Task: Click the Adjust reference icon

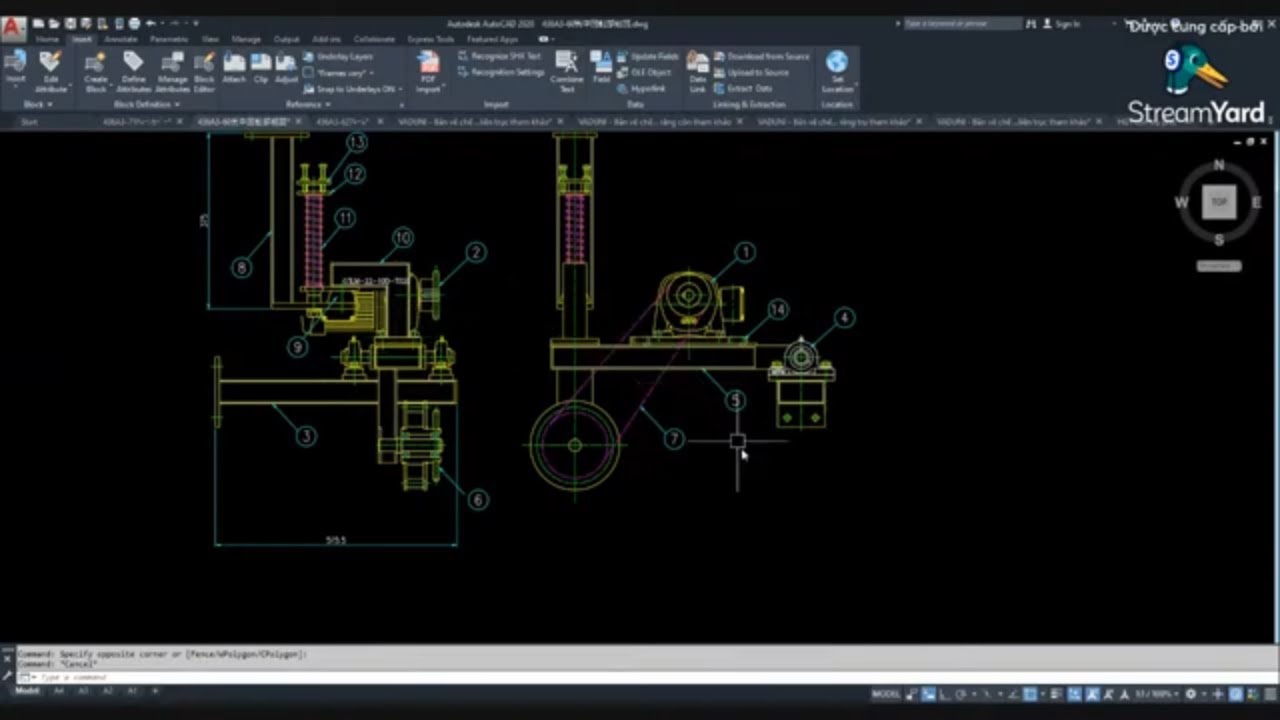Action: pyautogui.click(x=286, y=63)
